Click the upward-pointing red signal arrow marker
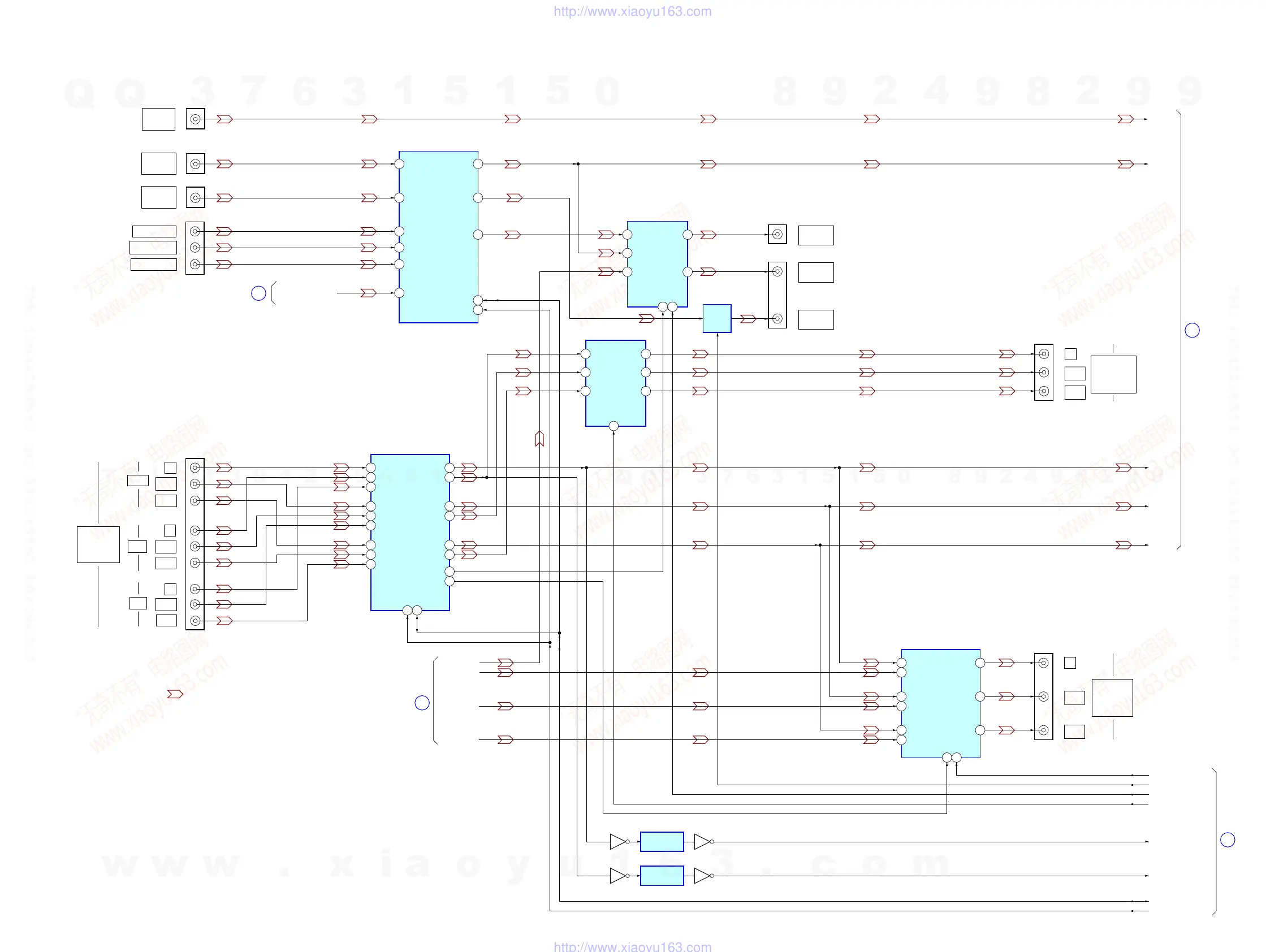The width and height of the screenshot is (1266, 952). point(539,439)
